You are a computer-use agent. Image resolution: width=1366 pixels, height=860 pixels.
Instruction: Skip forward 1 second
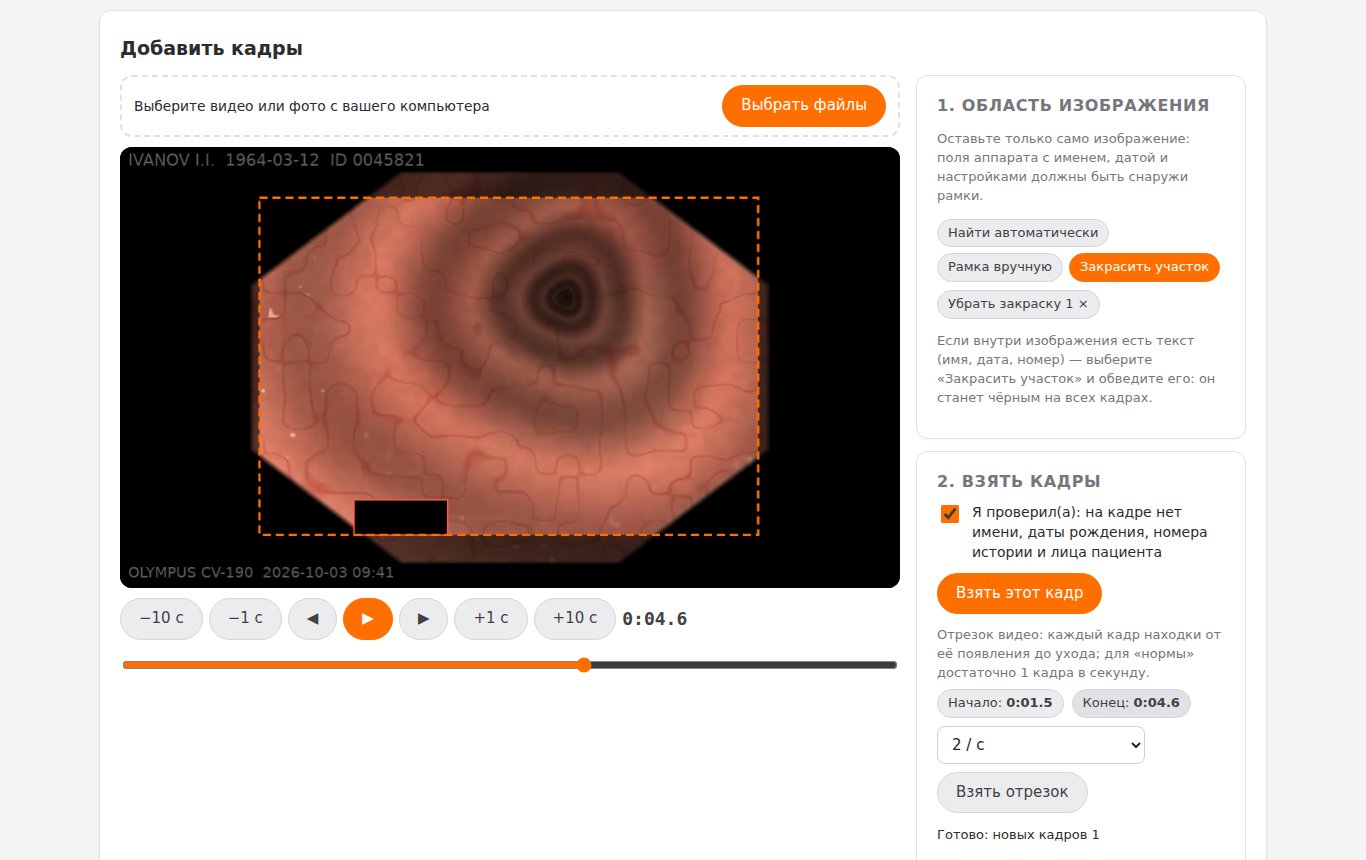coord(491,619)
